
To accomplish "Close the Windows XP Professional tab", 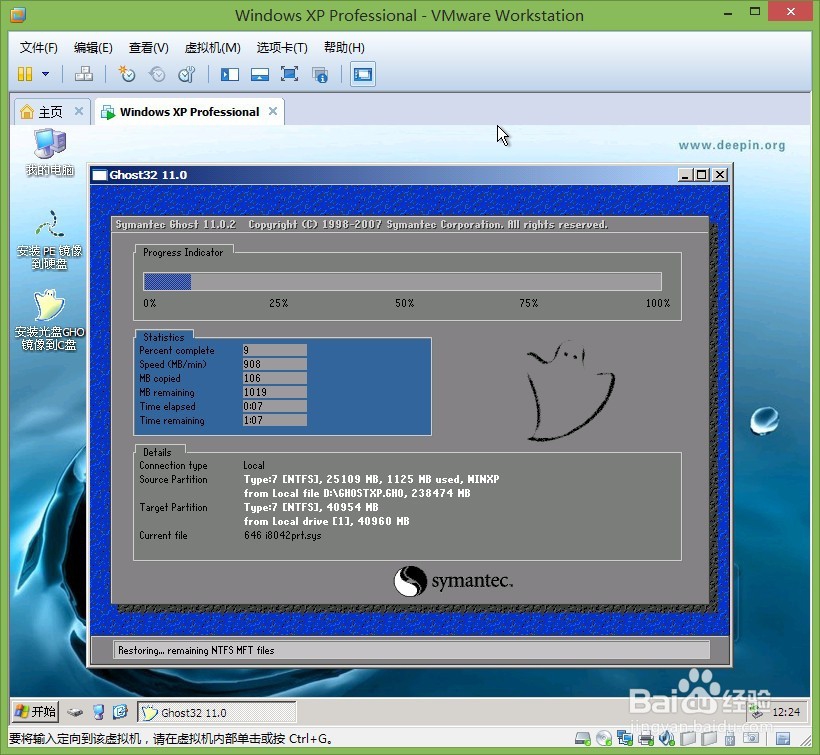I will (x=273, y=111).
